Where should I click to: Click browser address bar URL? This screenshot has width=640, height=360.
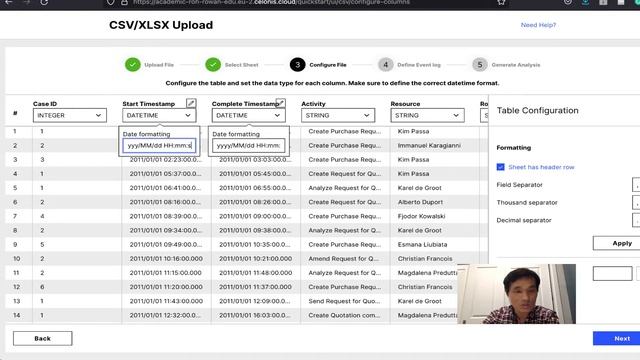[x=271, y=2]
